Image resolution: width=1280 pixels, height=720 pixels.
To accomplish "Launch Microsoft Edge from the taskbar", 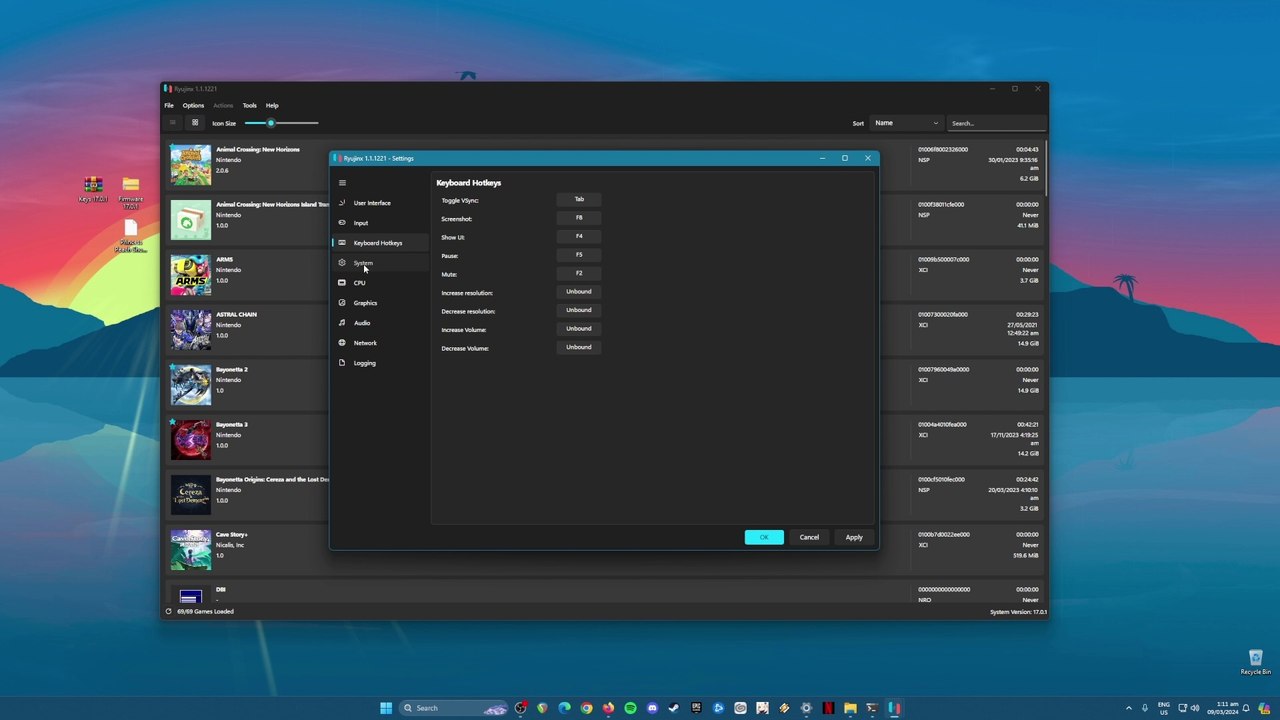I will click(565, 708).
